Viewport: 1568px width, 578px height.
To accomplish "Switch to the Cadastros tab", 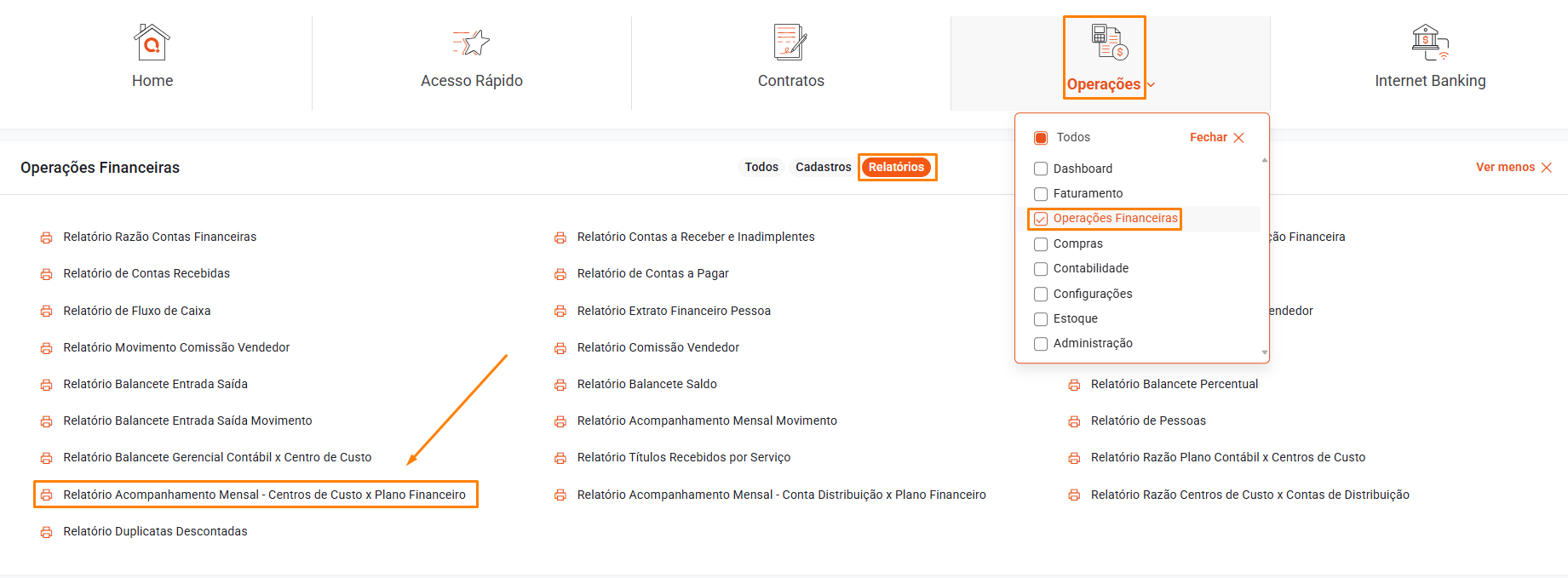I will [x=823, y=168].
